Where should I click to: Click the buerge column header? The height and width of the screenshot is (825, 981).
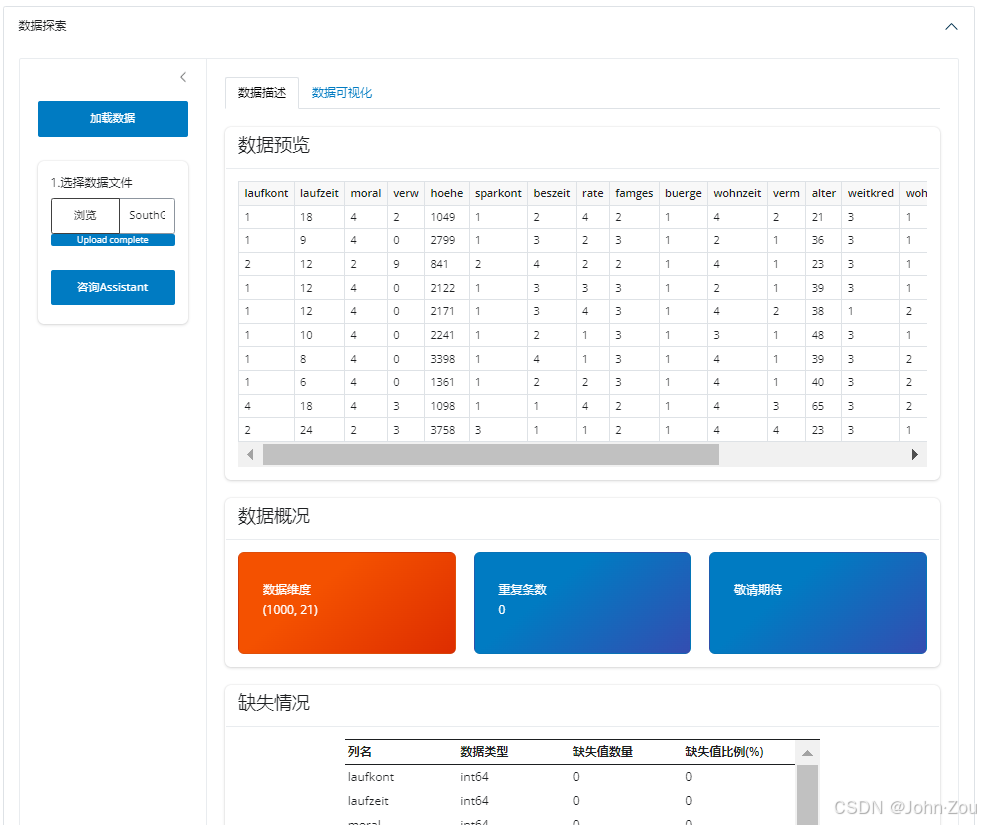click(x=683, y=193)
